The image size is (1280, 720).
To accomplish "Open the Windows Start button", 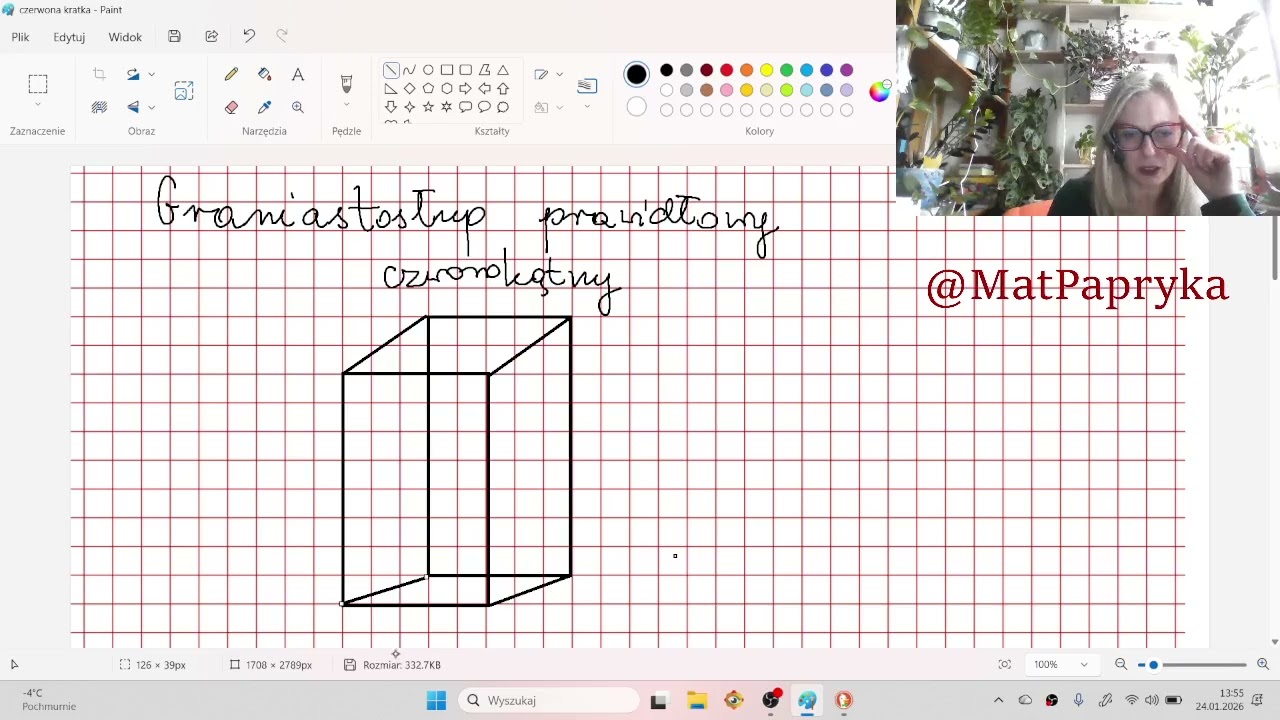I will (x=437, y=700).
